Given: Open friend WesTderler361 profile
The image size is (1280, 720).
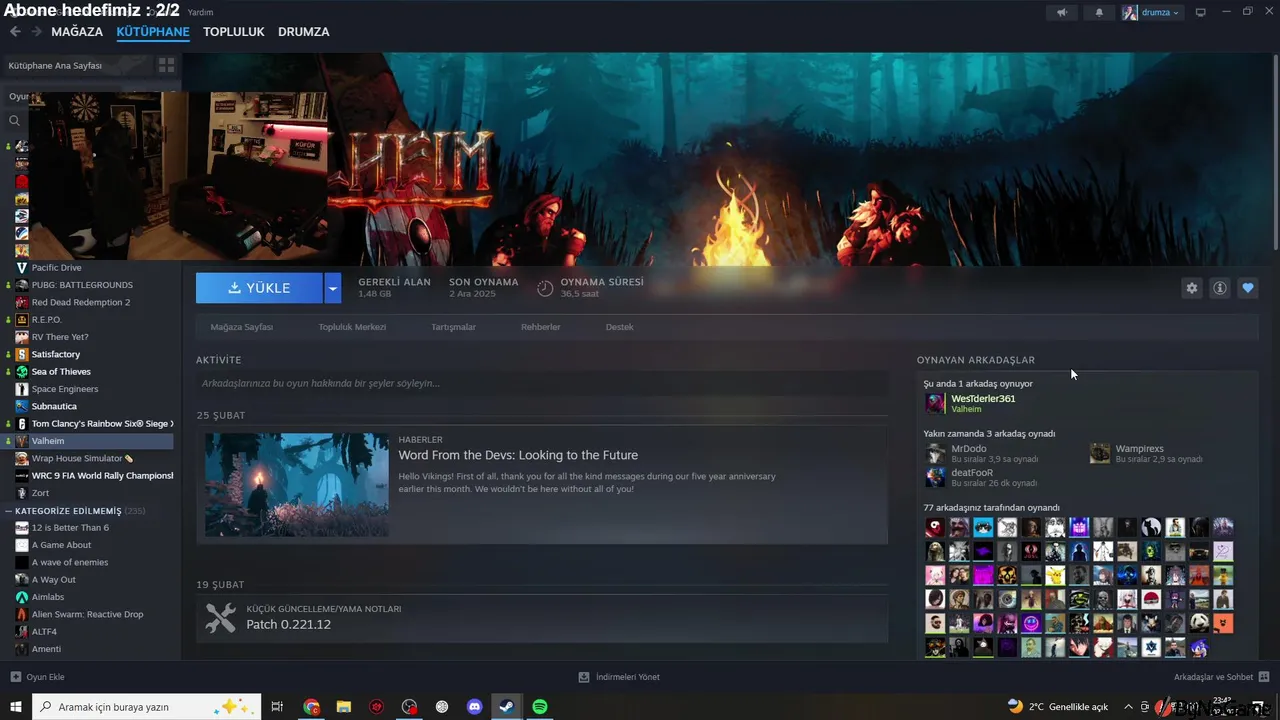Looking at the screenshot, I should pos(983,399).
